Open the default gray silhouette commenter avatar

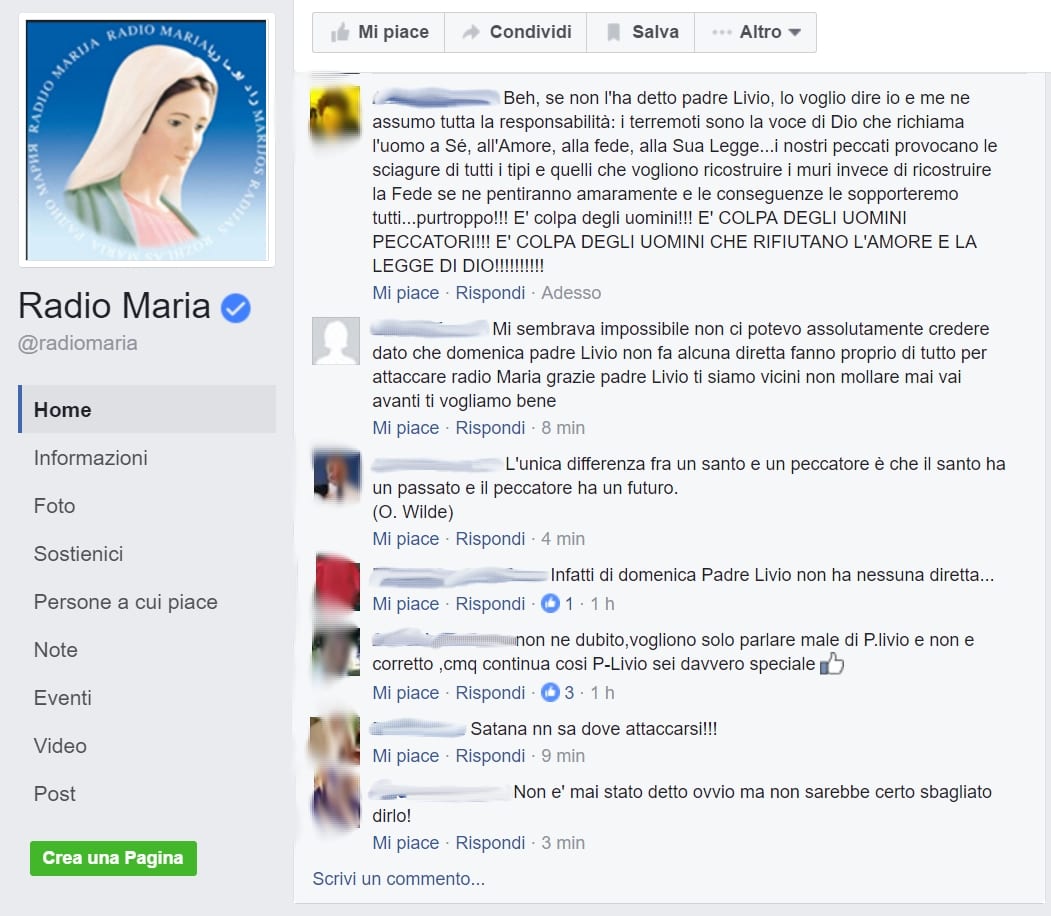pos(336,341)
